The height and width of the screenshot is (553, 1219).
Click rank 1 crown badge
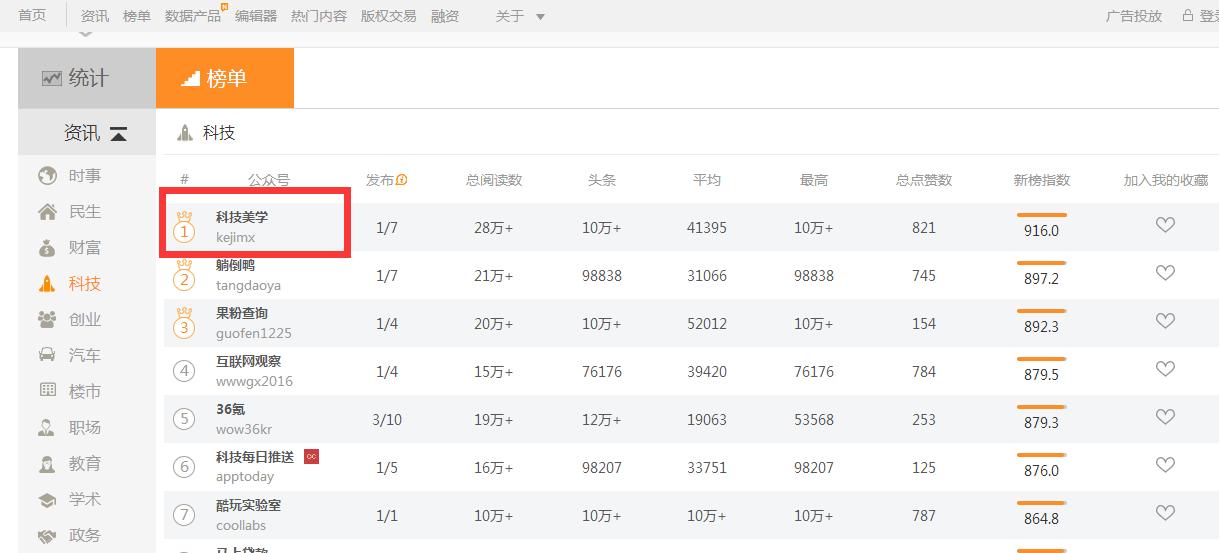[184, 226]
